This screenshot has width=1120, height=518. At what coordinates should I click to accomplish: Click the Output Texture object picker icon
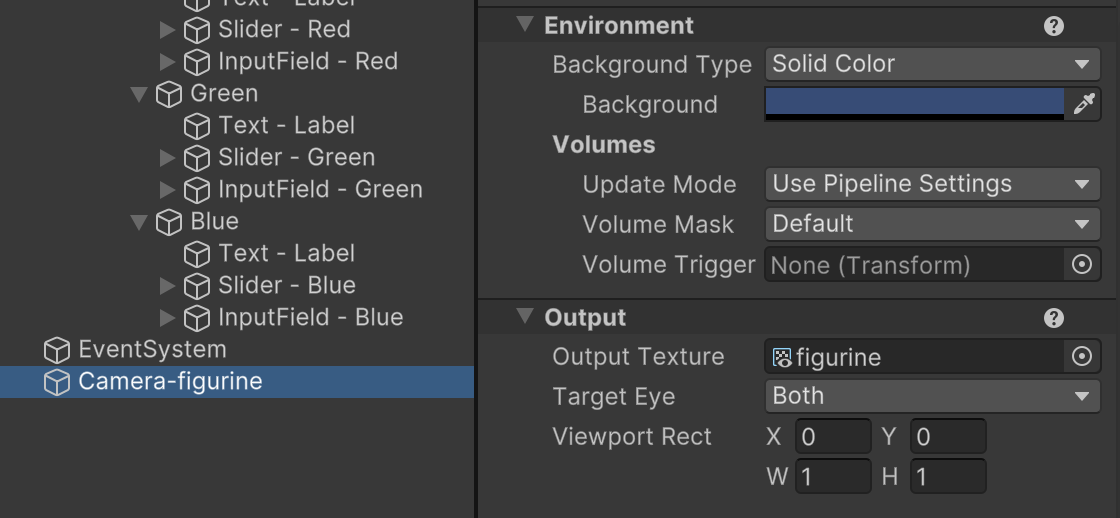[x=1081, y=357]
